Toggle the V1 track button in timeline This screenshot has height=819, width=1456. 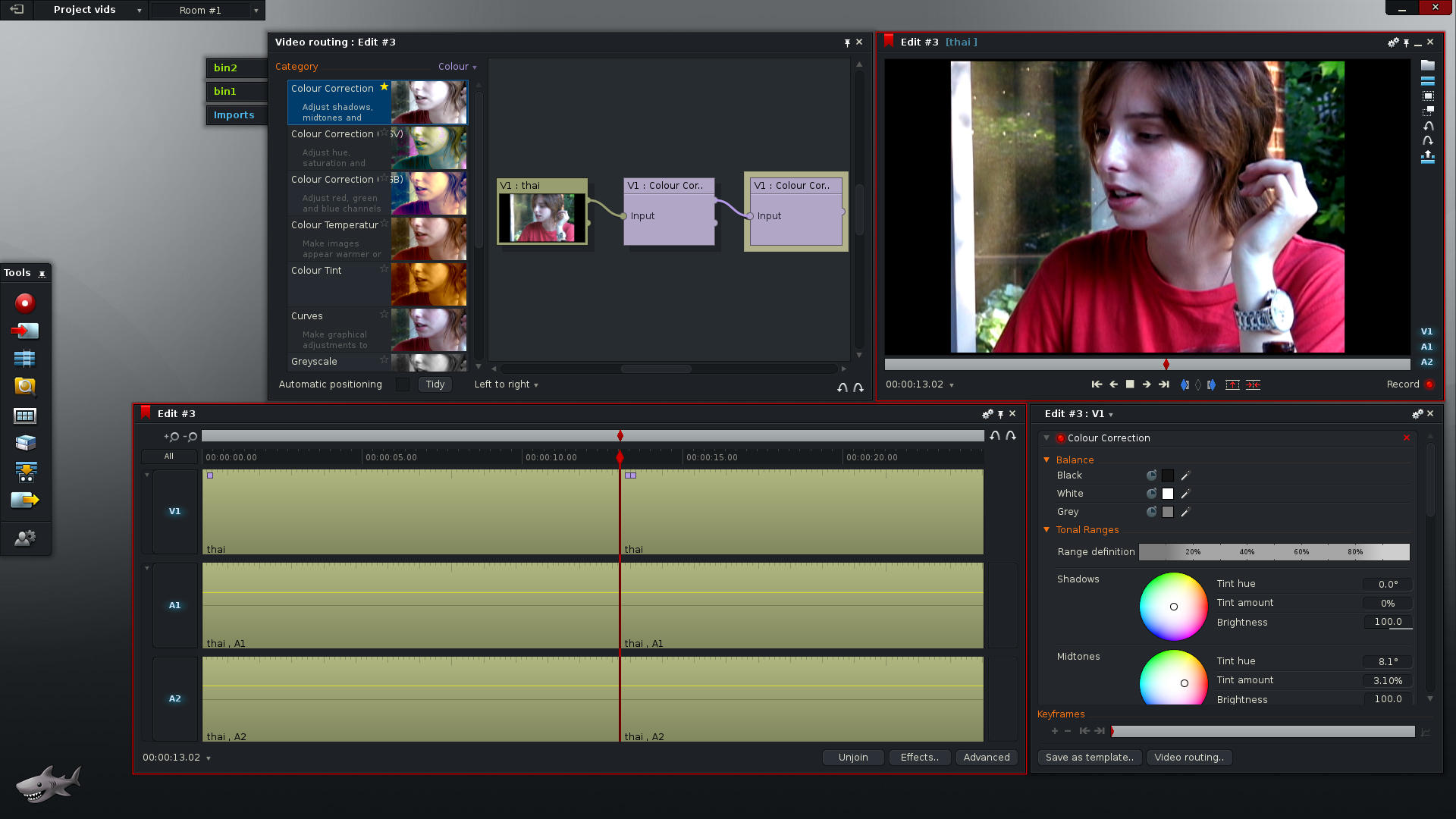point(174,511)
